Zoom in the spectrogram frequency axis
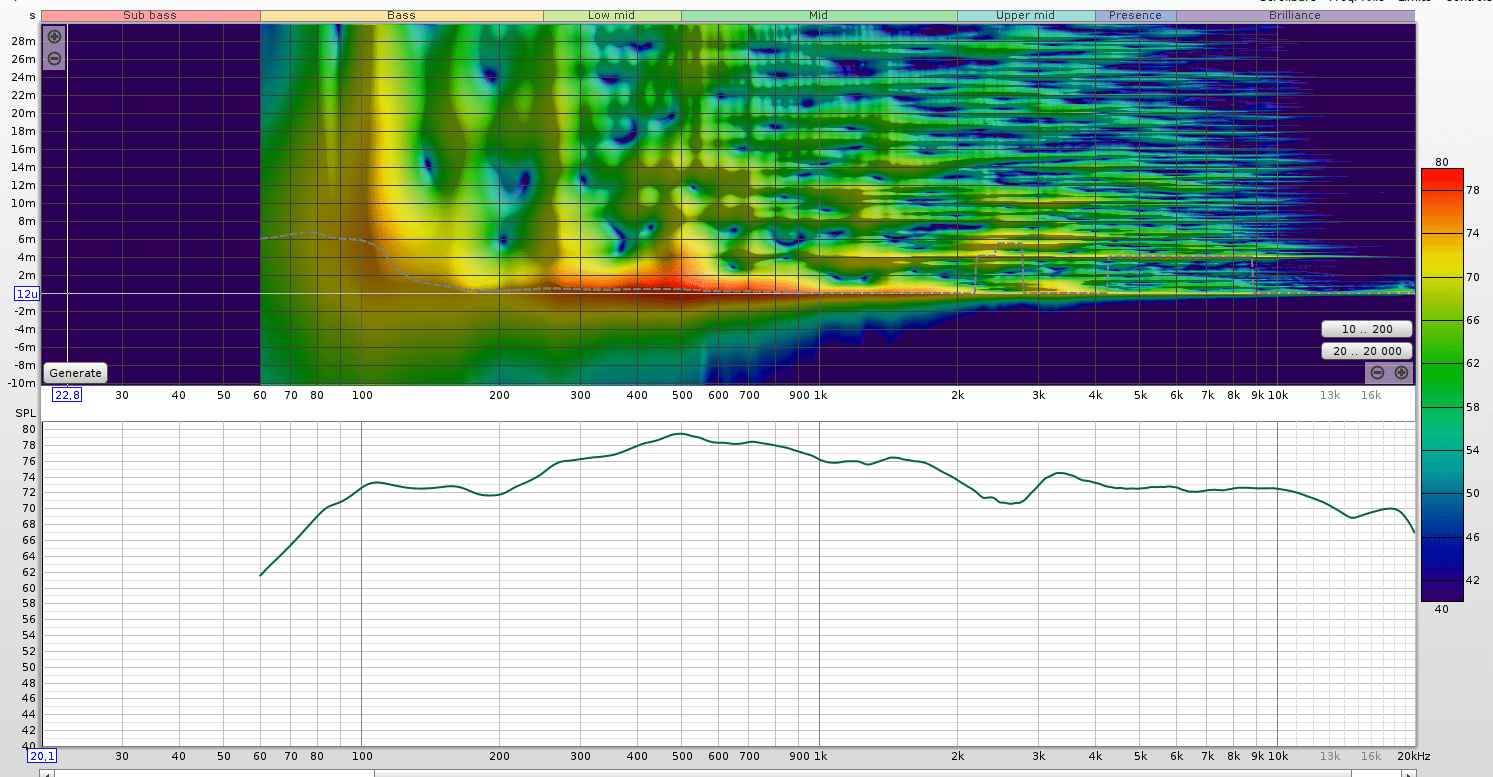This screenshot has width=1493, height=777. [x=1401, y=373]
